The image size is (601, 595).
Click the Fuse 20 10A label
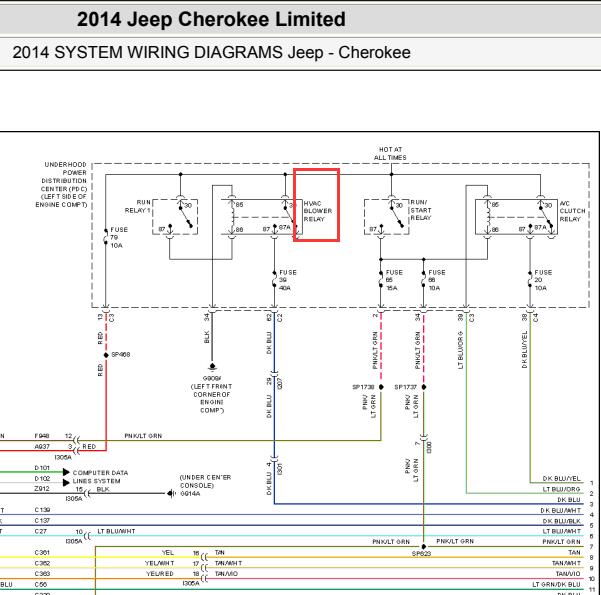(x=543, y=280)
